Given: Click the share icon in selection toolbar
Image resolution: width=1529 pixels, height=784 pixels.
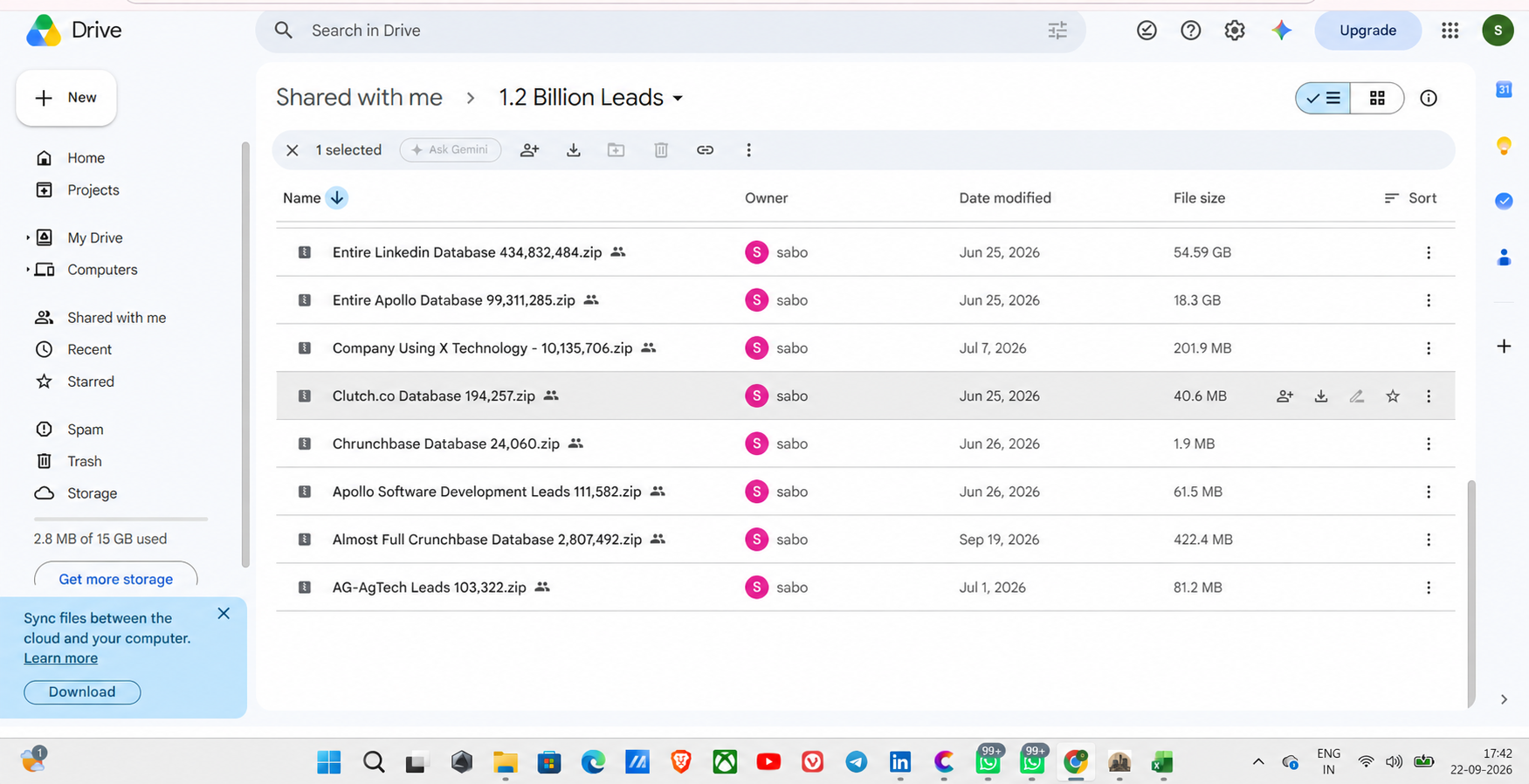Looking at the screenshot, I should click(529, 150).
